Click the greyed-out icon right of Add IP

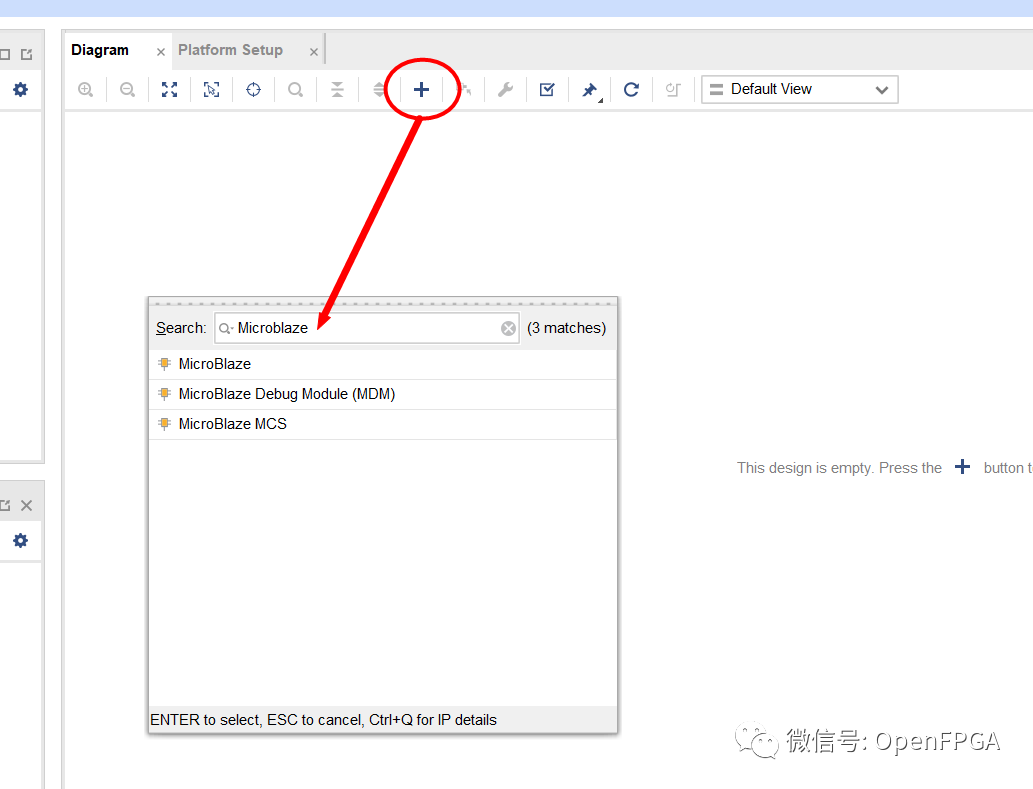point(464,90)
